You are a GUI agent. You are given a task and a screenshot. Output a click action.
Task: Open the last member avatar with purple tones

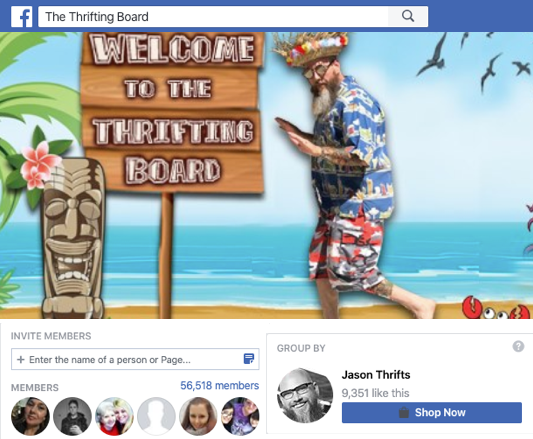coord(240,416)
